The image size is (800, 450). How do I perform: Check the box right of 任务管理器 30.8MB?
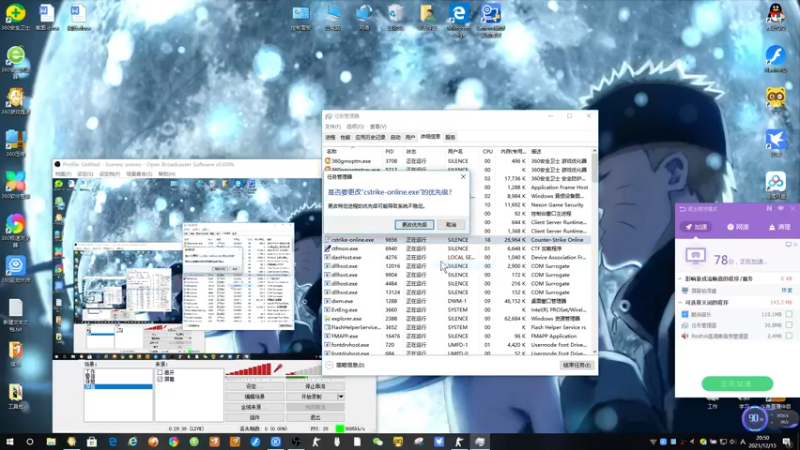click(789, 325)
